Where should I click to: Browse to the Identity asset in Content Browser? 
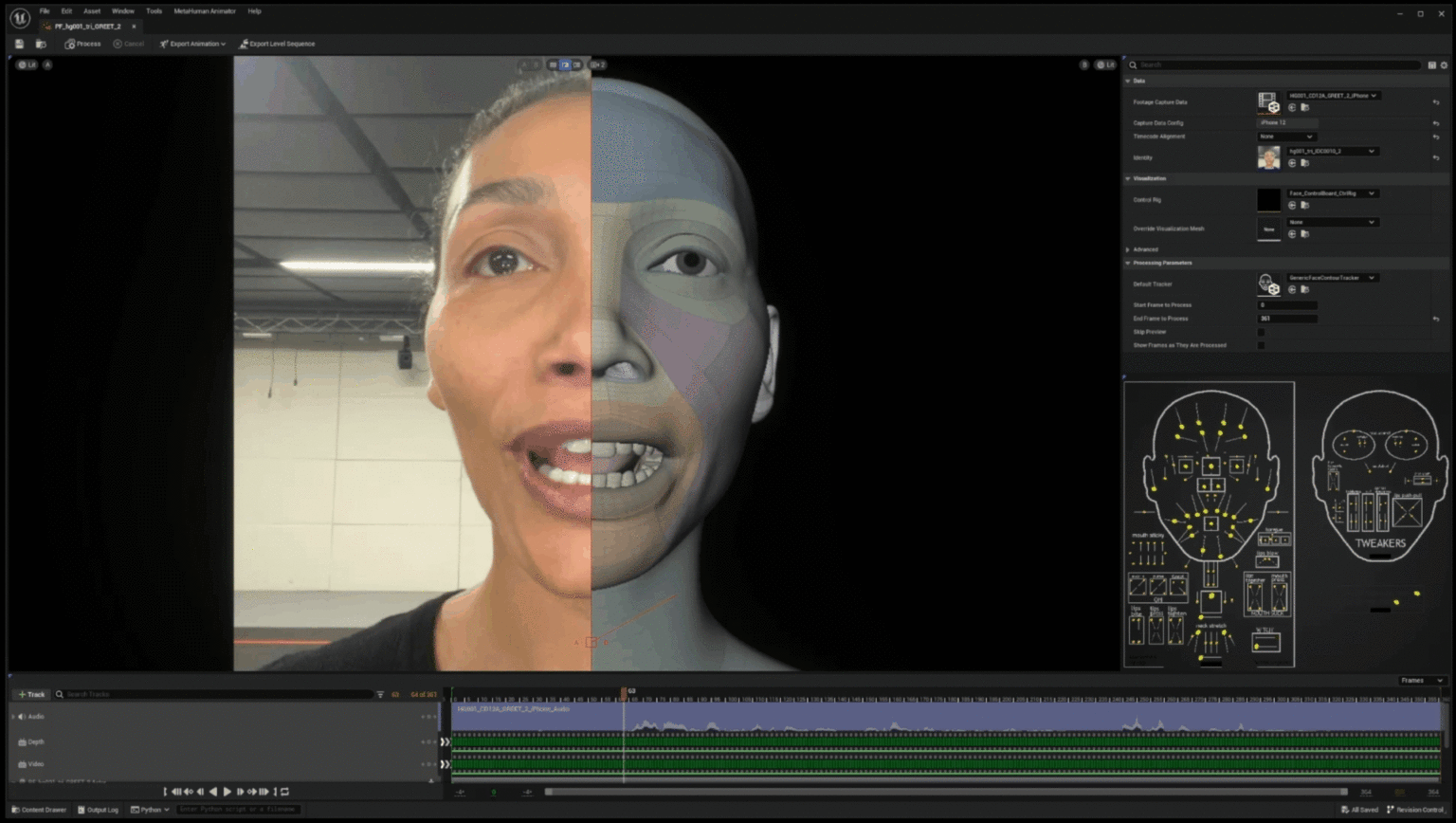tap(1303, 163)
